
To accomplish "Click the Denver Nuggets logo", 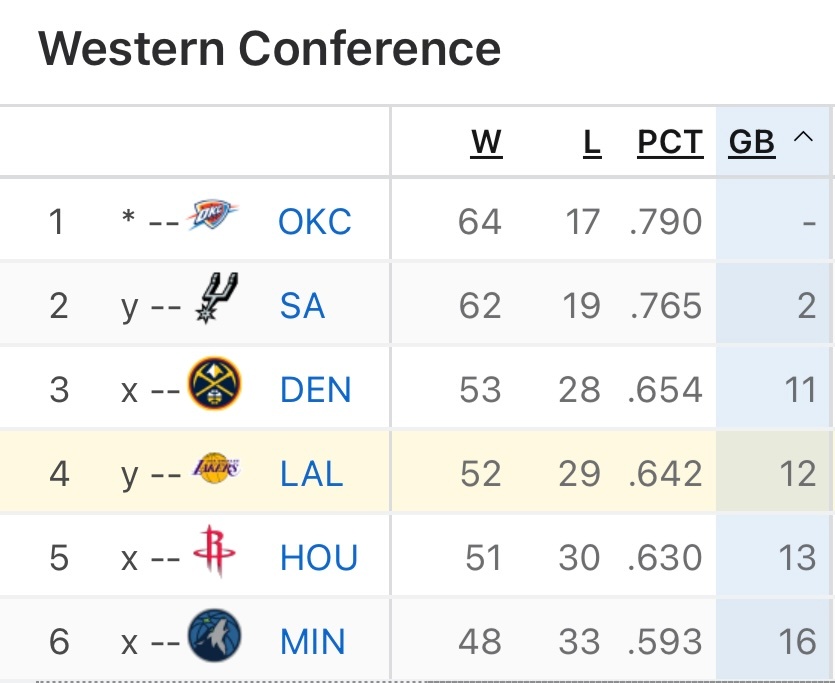I will coord(215,386).
